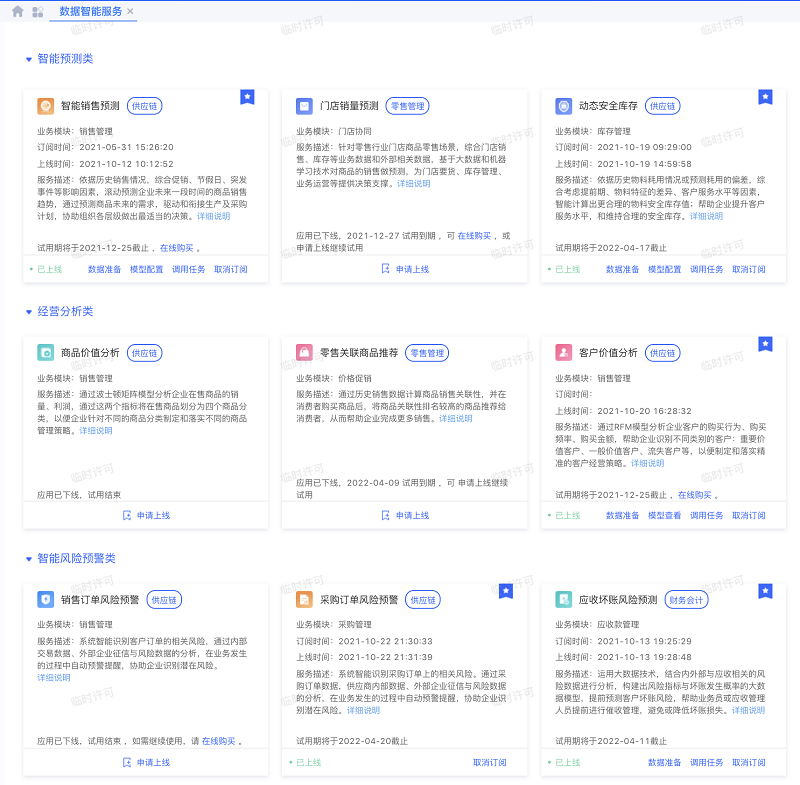The height and width of the screenshot is (785, 800).
Task: Click 申请上线 on 门店销量预测 card
Action: [405, 269]
